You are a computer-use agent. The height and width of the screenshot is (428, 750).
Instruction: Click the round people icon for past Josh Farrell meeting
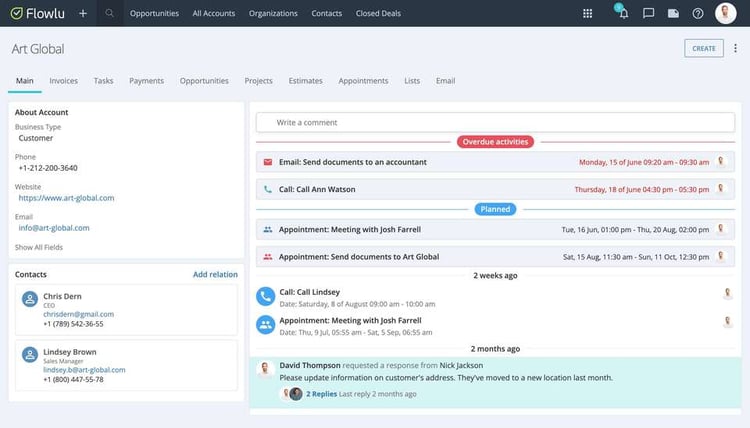click(265, 325)
